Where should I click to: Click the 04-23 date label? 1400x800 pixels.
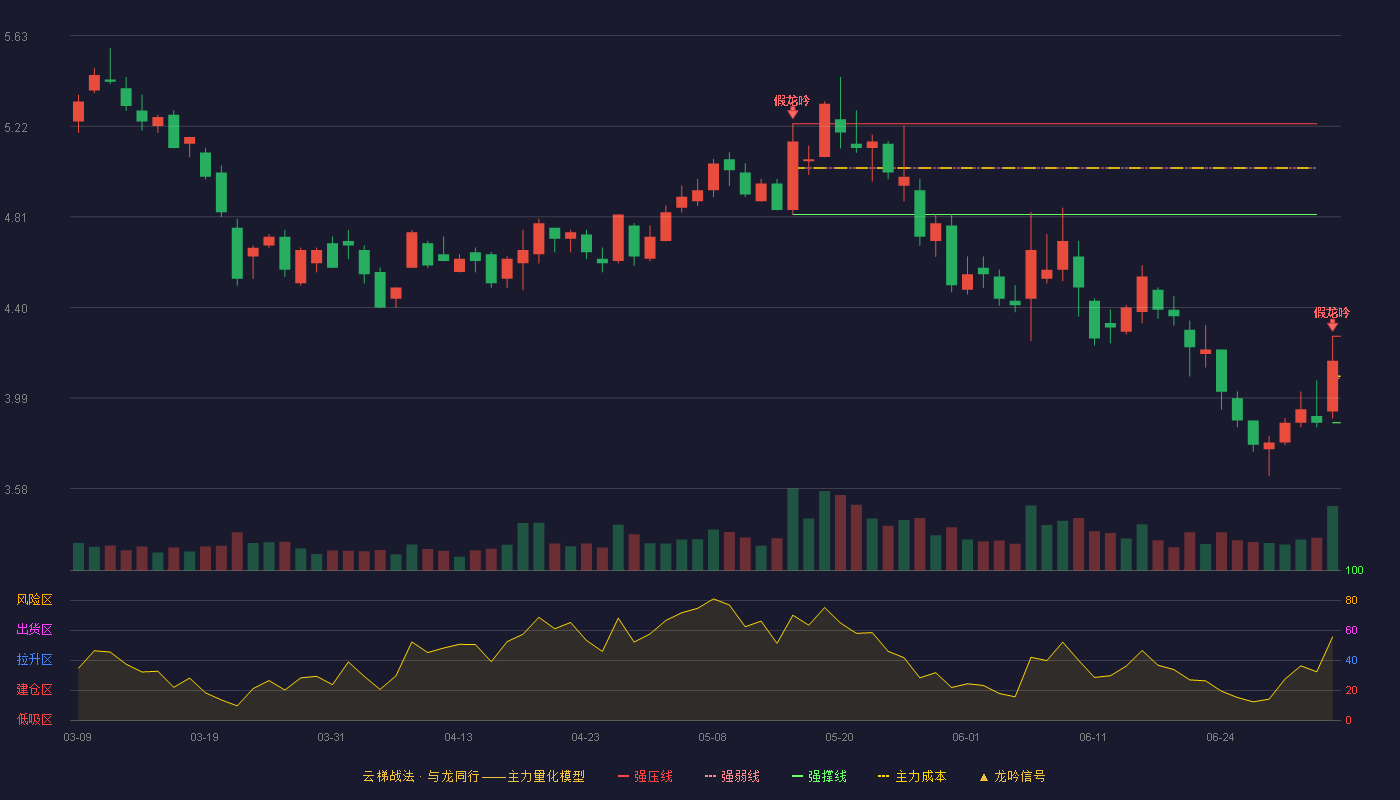pos(585,737)
